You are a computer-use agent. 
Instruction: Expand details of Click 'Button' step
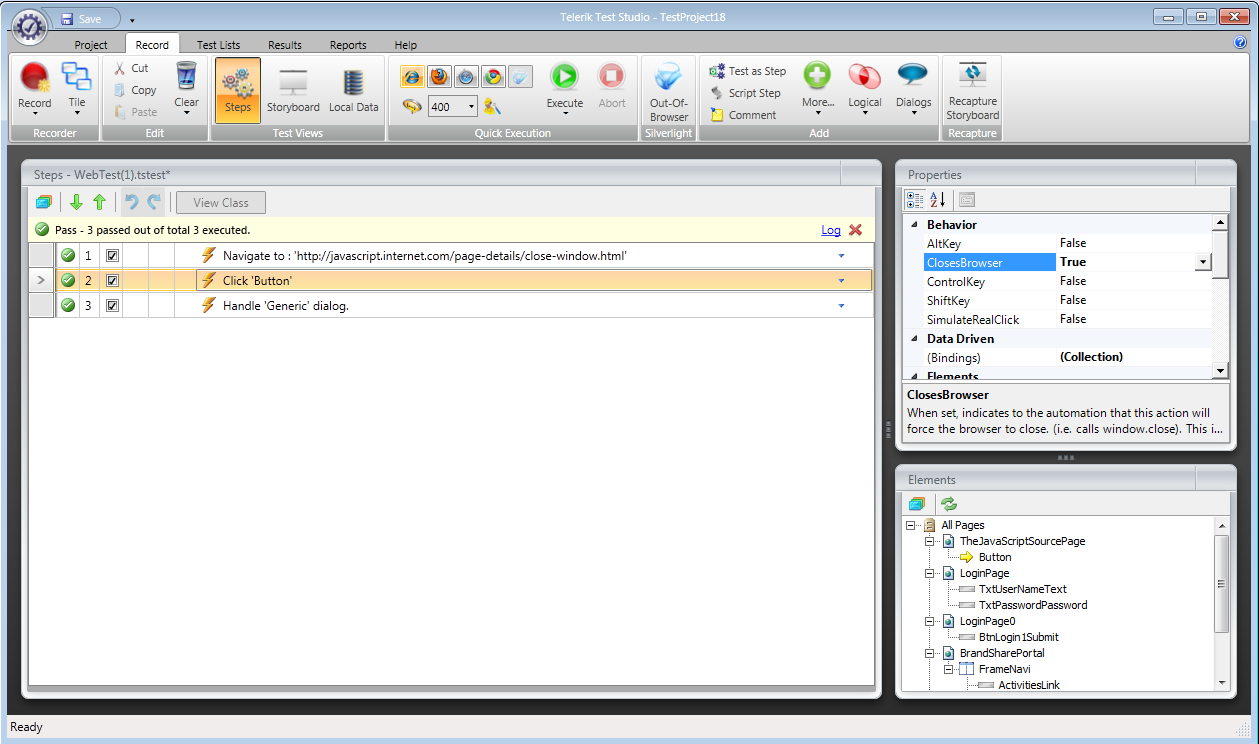tap(841, 281)
